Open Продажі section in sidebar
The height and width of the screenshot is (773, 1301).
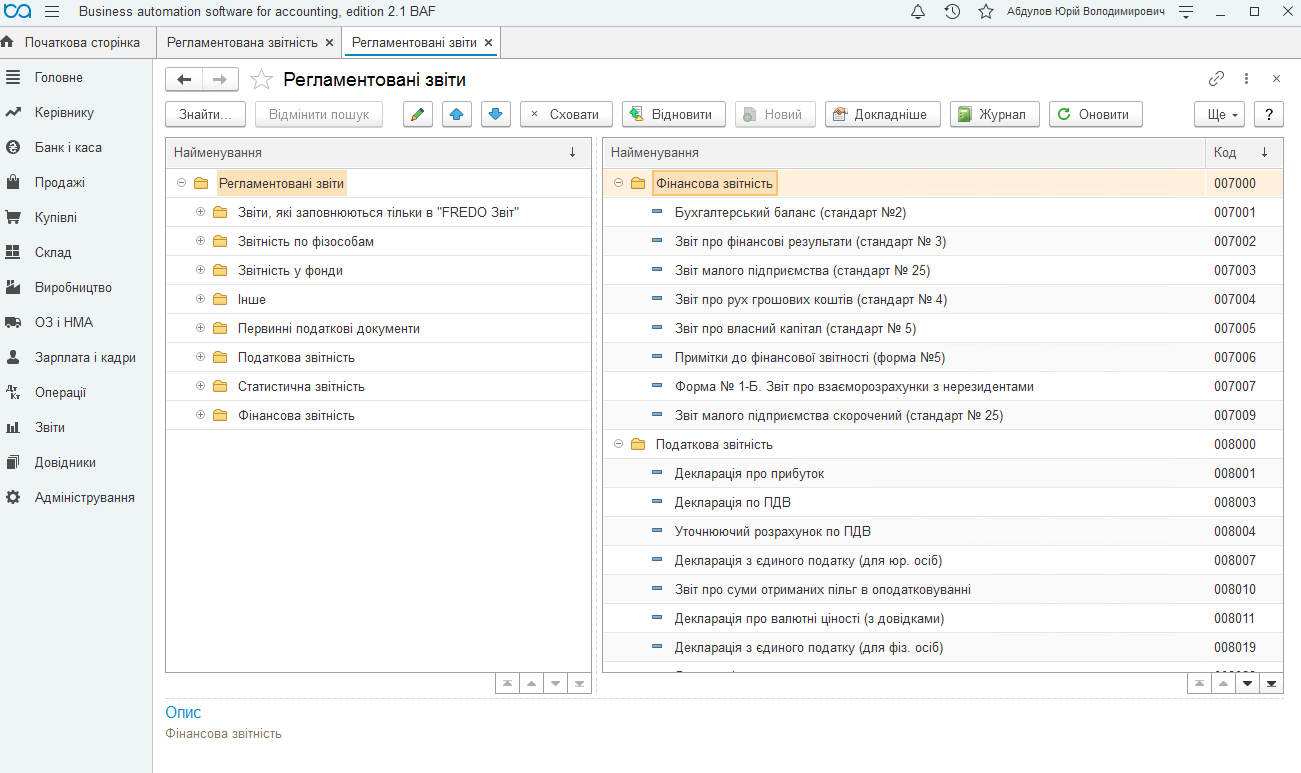pos(59,182)
